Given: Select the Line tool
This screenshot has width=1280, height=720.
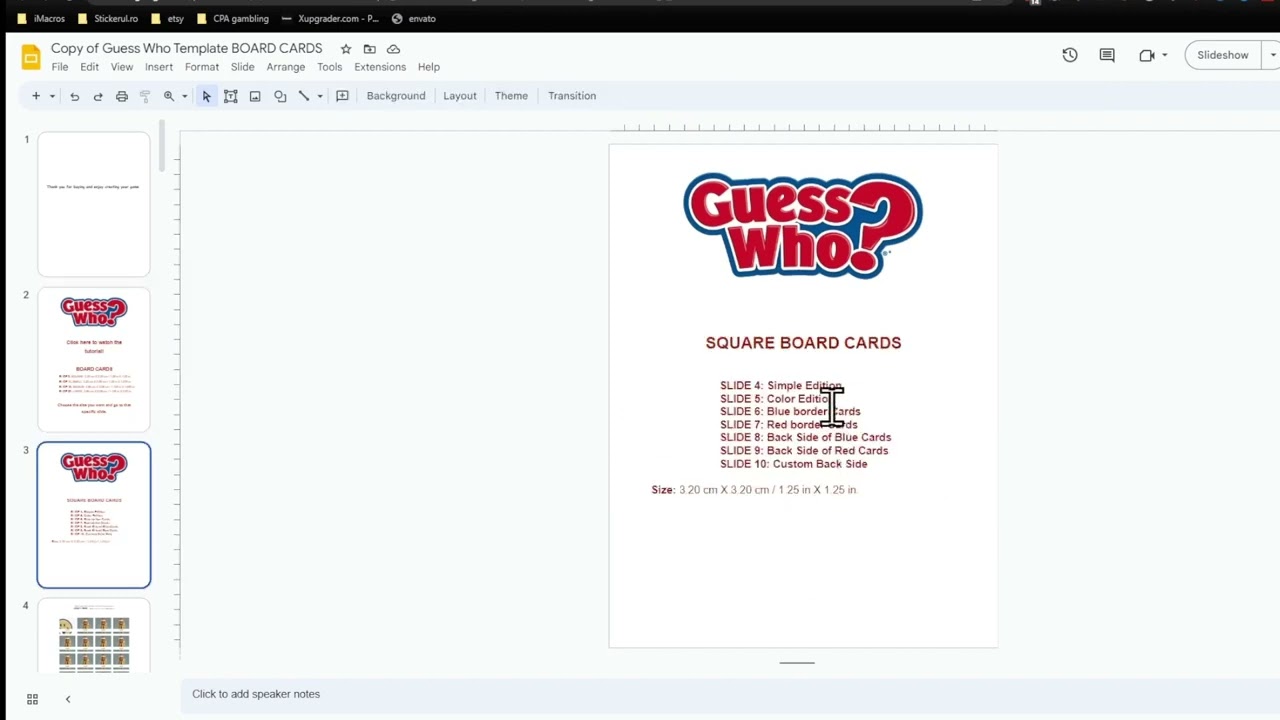Looking at the screenshot, I should [304, 96].
